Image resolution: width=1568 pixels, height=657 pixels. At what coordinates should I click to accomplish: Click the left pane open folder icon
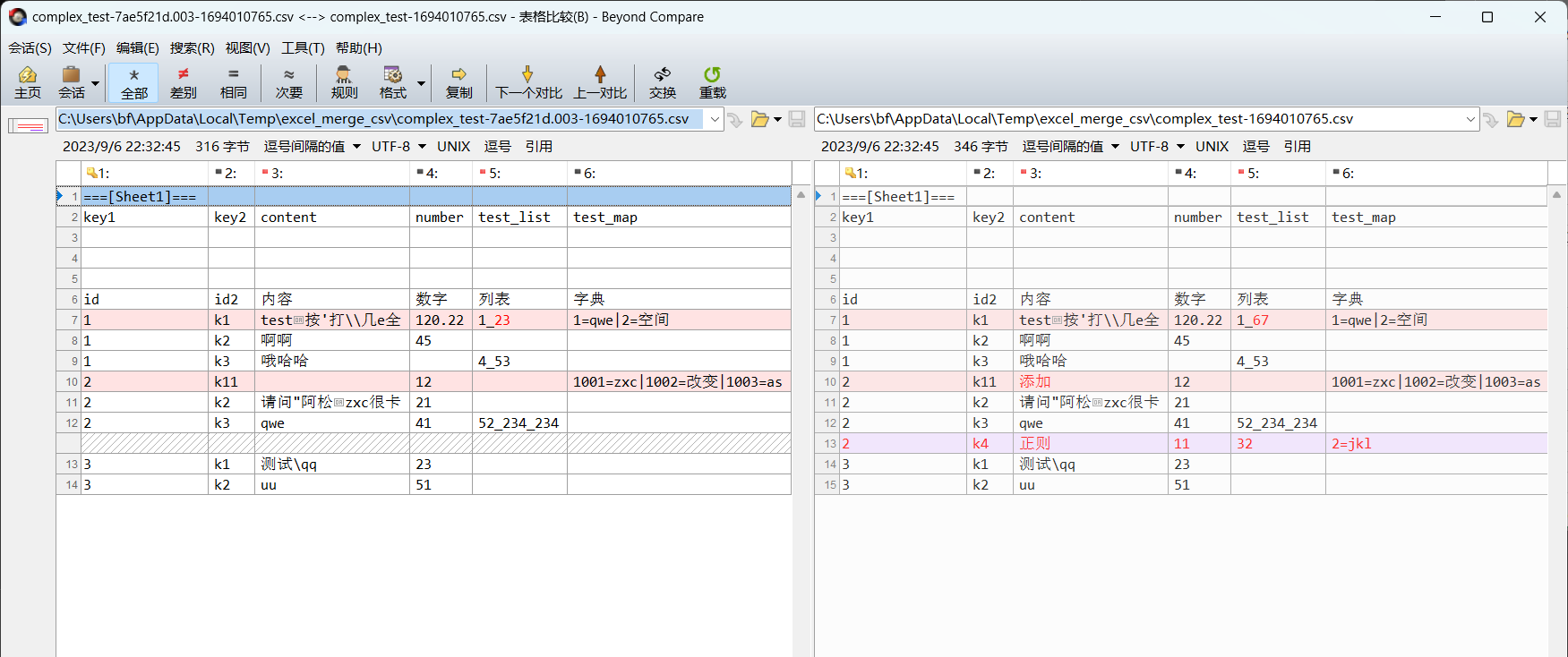760,119
